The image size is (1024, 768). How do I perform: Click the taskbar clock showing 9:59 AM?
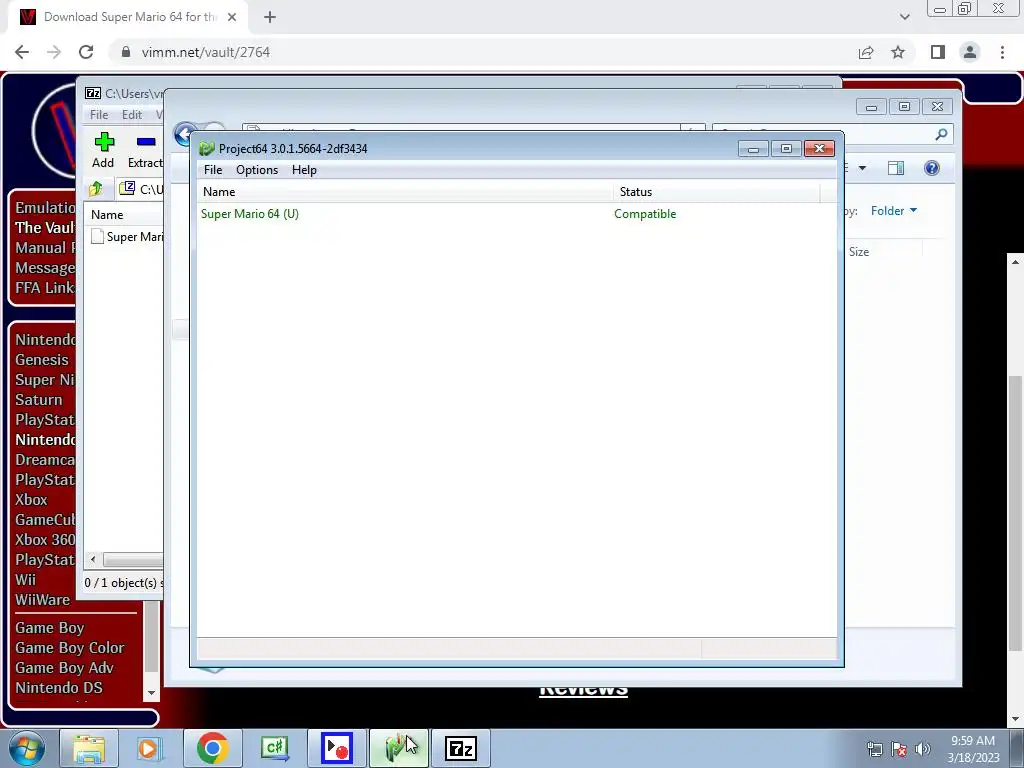coord(973,749)
